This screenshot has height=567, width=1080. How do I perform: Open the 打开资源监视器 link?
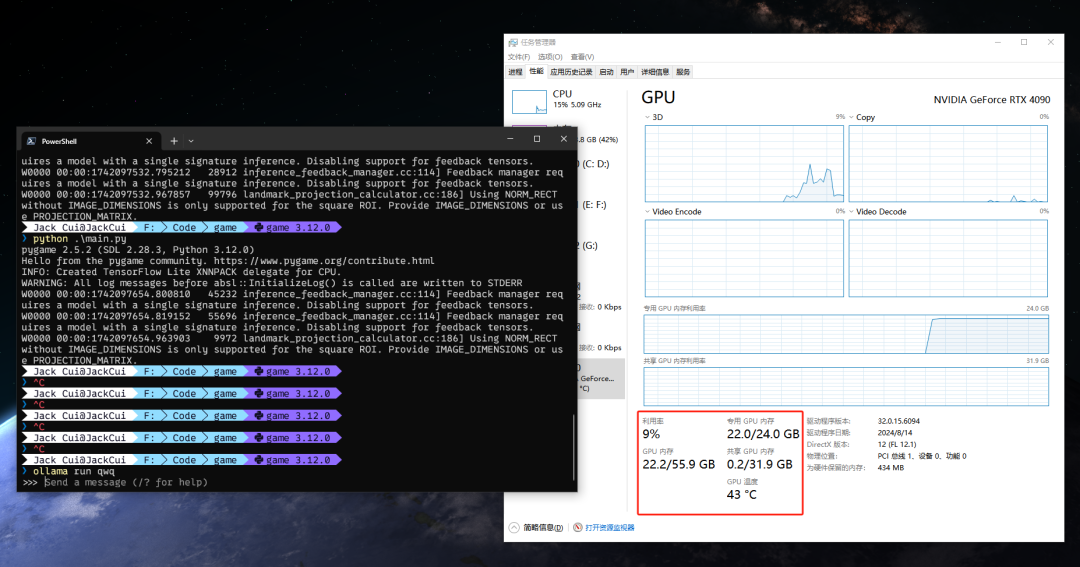(610, 528)
